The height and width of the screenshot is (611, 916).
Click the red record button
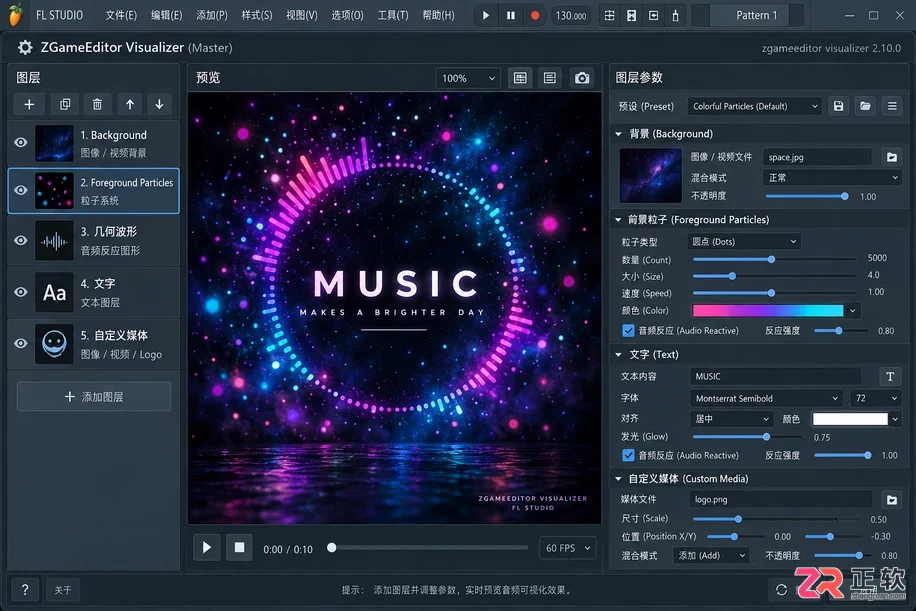pyautogui.click(x=535, y=16)
